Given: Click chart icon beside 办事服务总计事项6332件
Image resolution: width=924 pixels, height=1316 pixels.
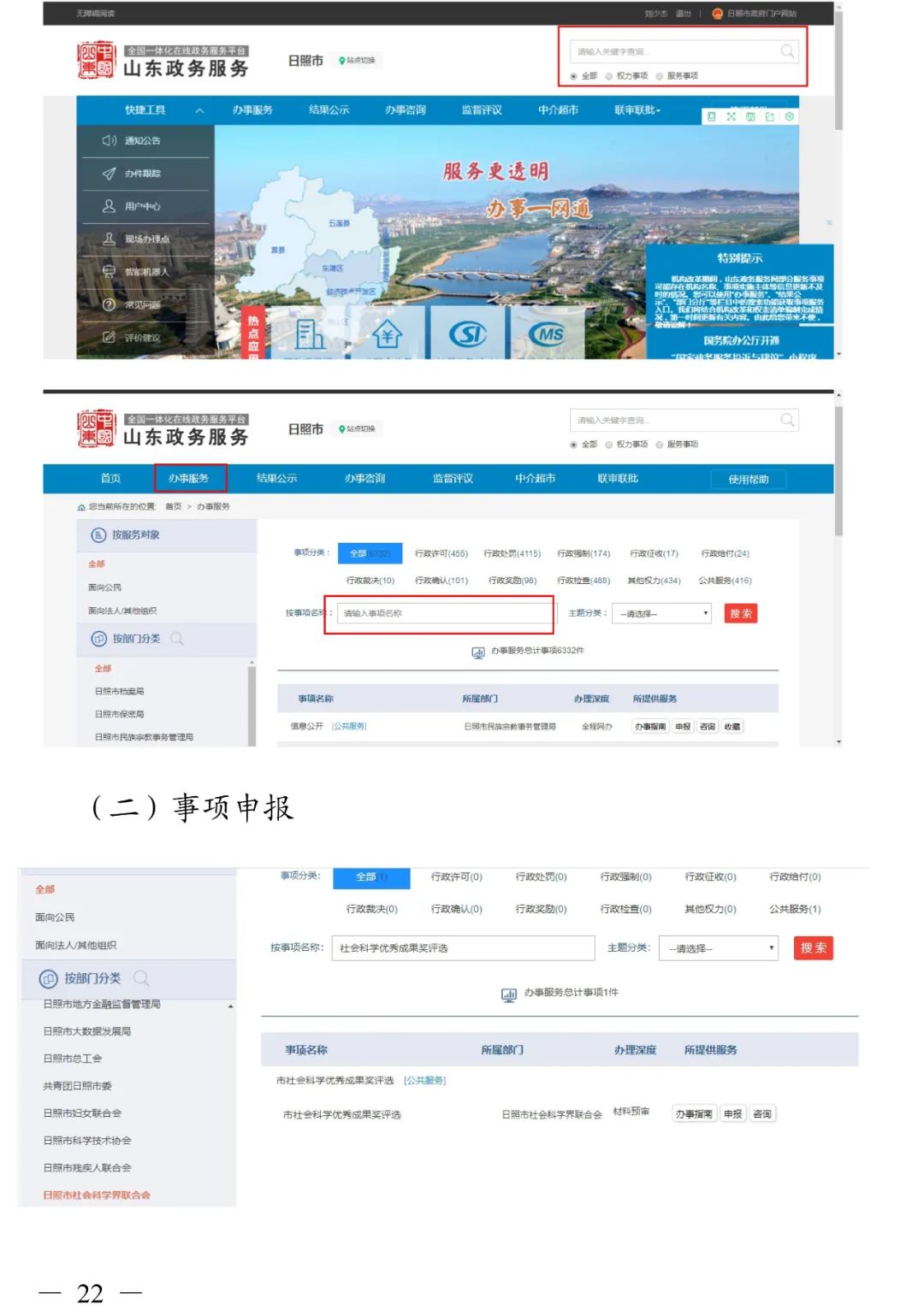Looking at the screenshot, I should coord(478,652).
